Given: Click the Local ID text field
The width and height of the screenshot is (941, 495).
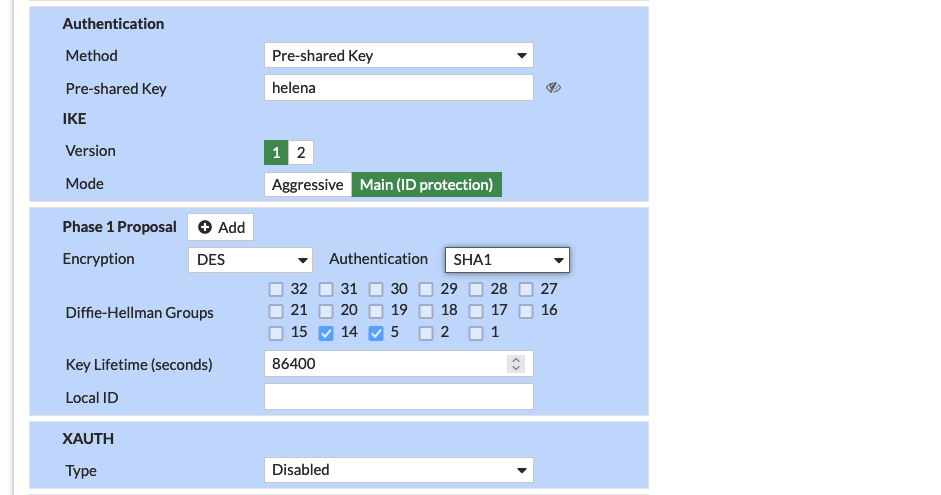Looking at the screenshot, I should pos(399,397).
